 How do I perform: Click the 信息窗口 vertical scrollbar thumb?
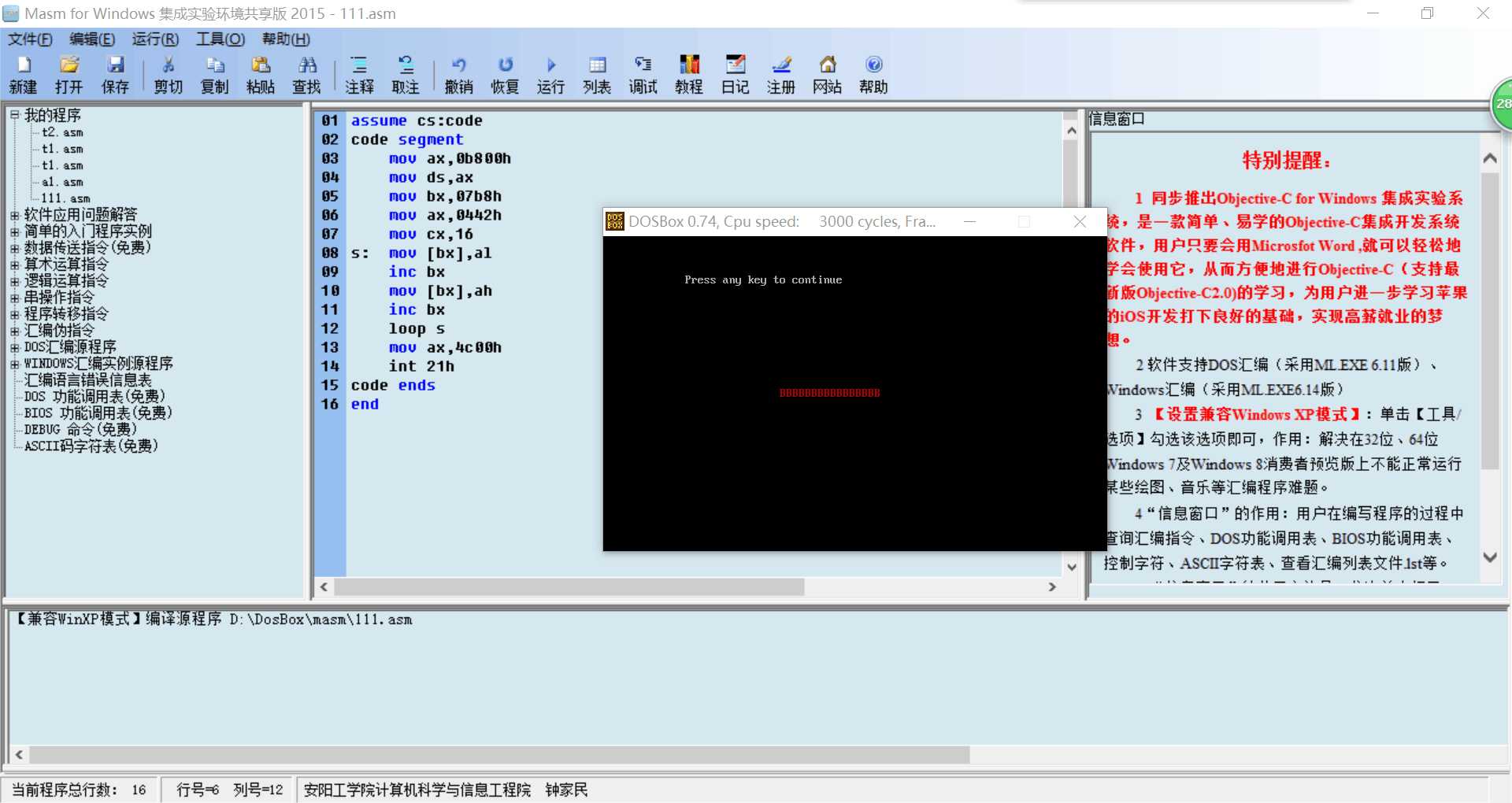1489,321
